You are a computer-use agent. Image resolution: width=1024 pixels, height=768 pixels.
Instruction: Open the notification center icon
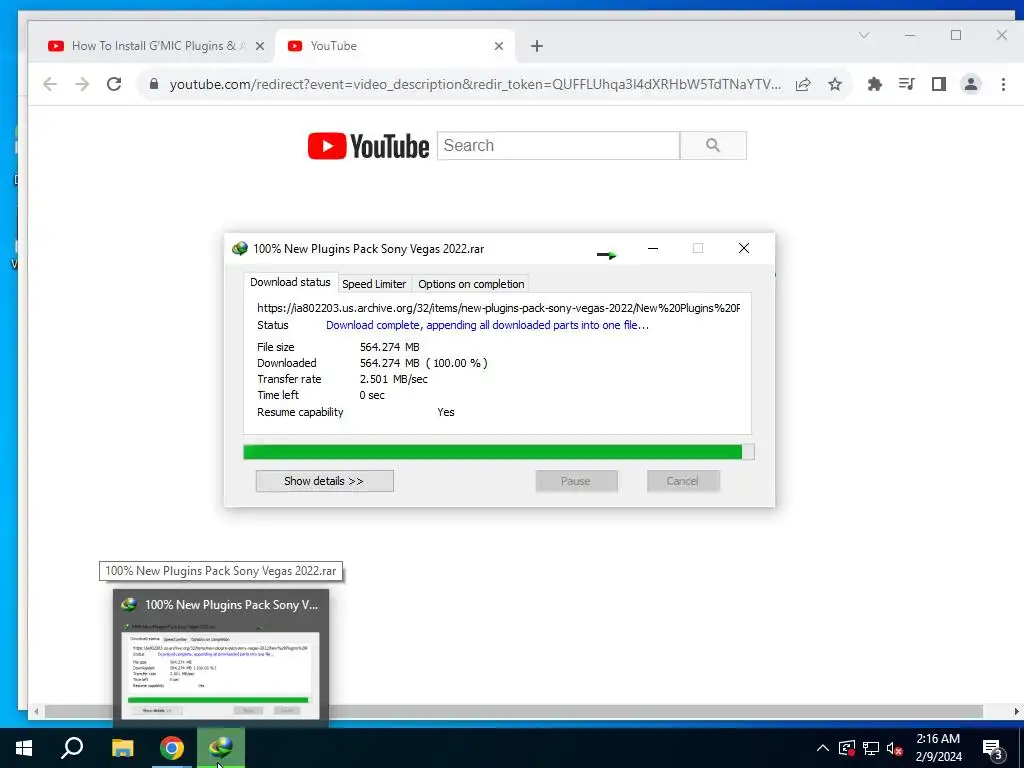(992, 749)
